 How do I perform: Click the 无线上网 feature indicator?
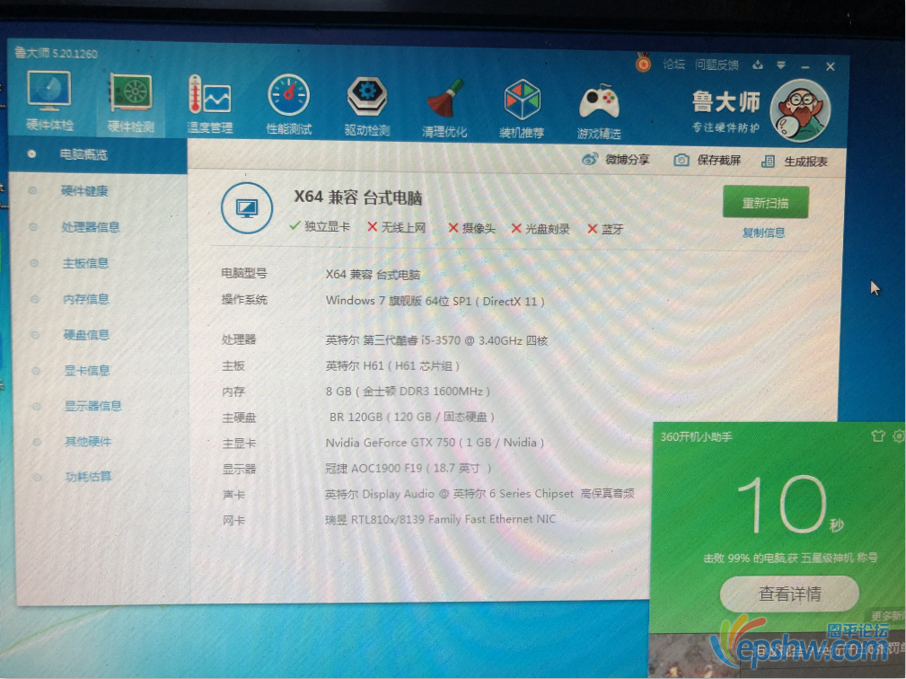397,228
